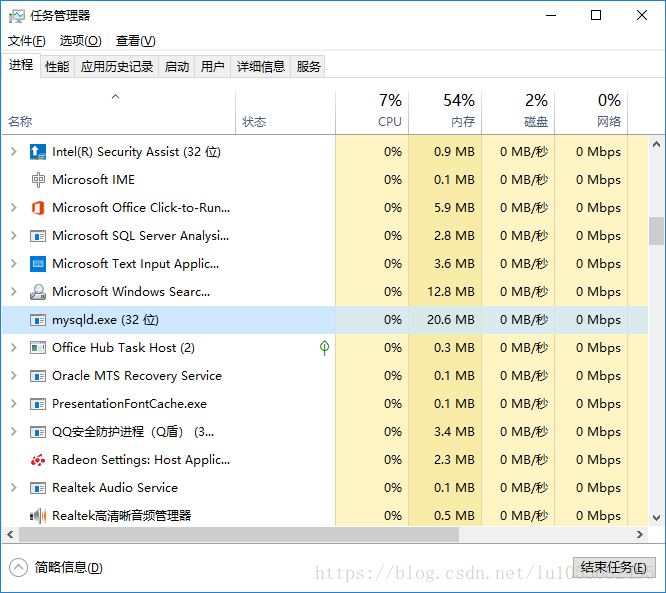
Task: Select the mysqld.exe (32 位) row name
Action: click(105, 320)
